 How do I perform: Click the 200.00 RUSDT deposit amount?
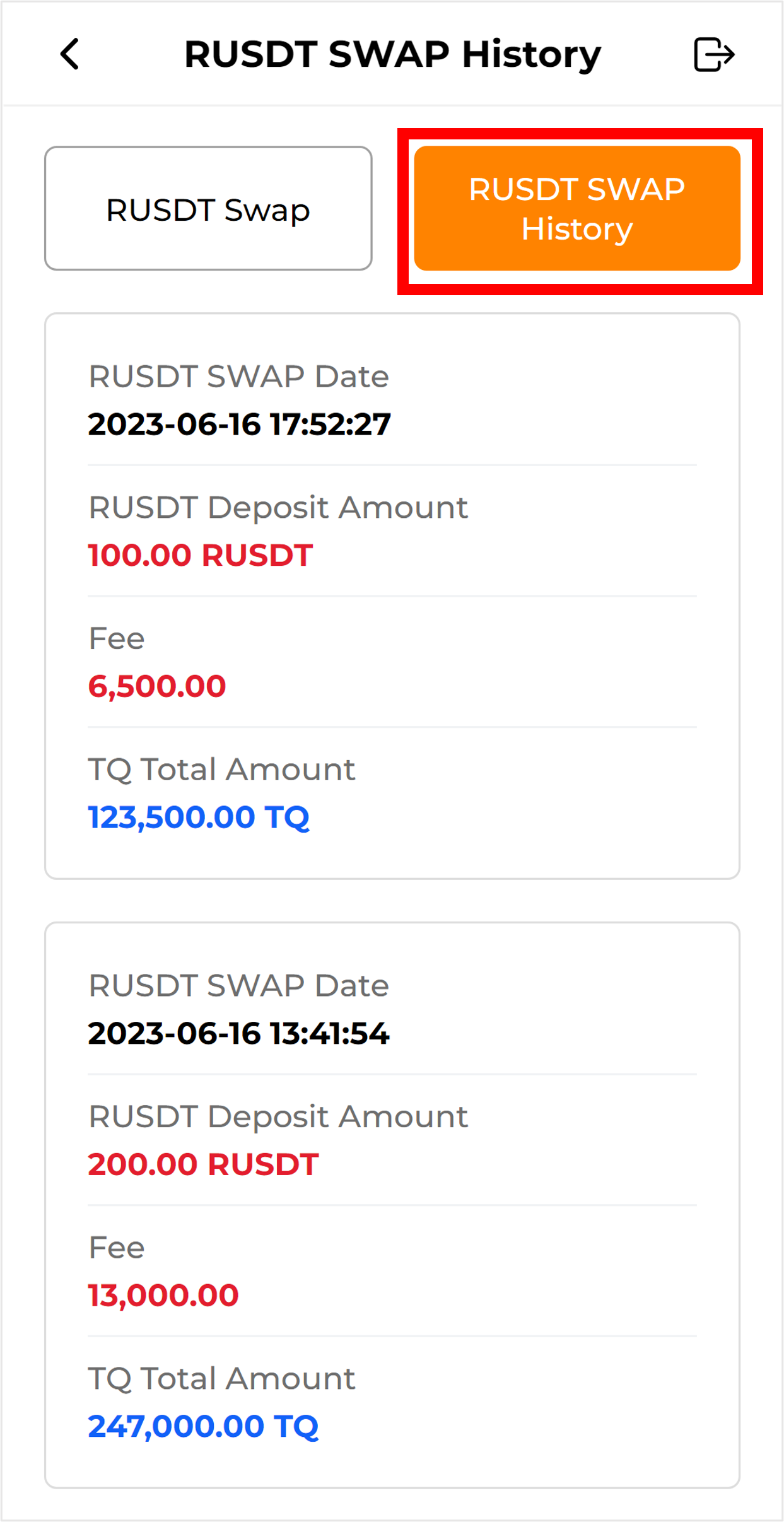[x=203, y=1164]
